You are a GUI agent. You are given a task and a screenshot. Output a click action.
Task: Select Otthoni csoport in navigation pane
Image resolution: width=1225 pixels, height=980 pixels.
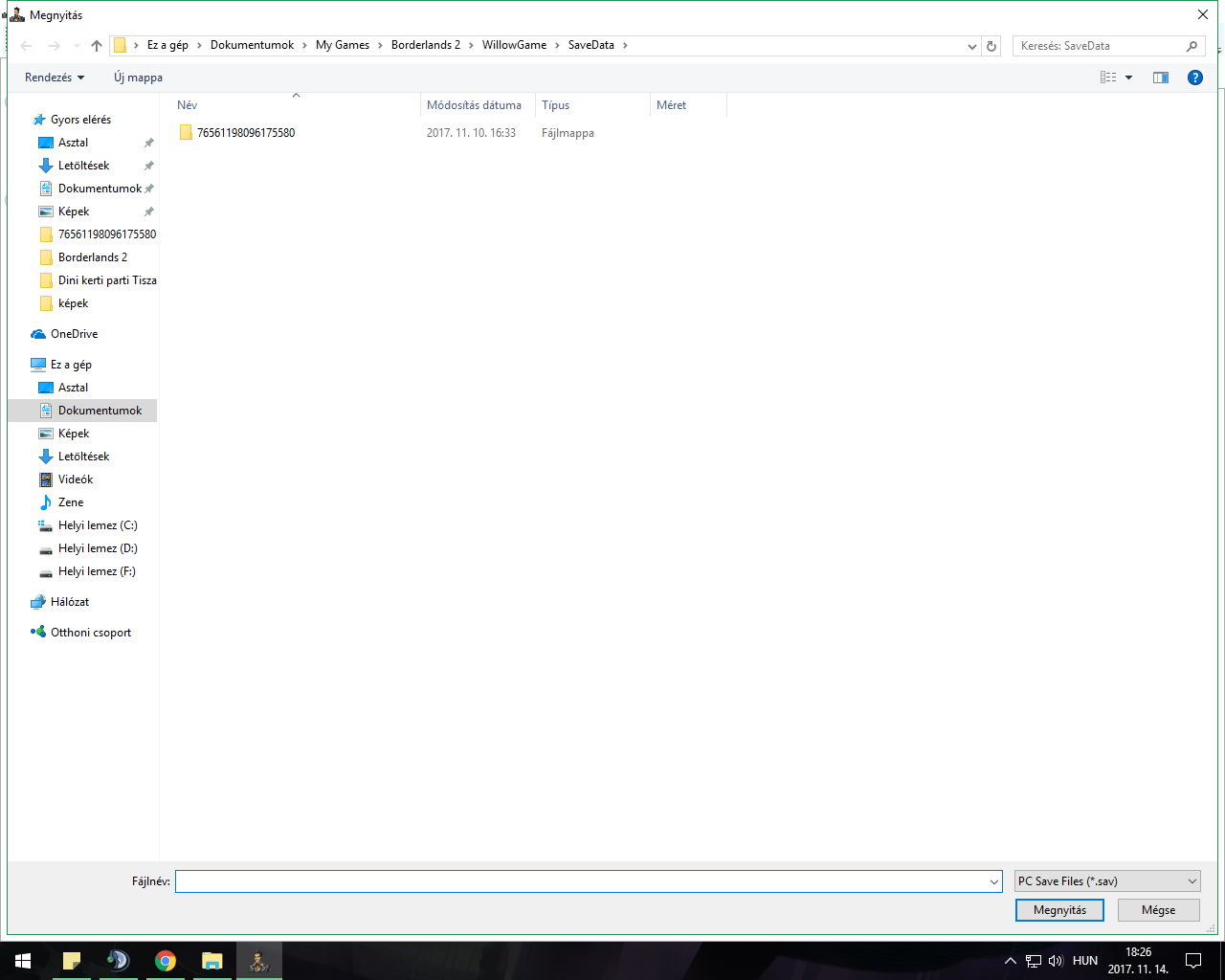[90, 633]
